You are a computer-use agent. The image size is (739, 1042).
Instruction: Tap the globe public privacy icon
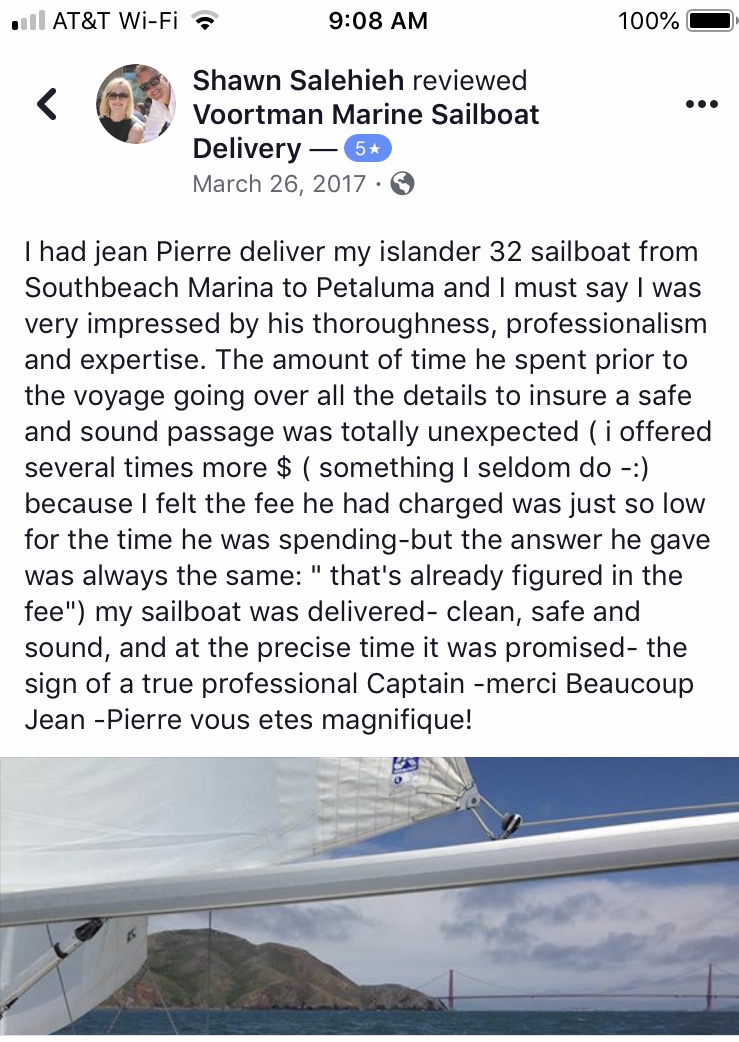[402, 183]
